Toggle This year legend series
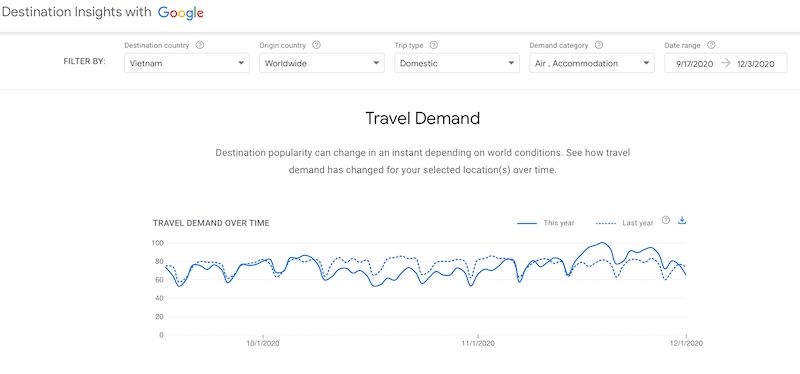Screen dimensions: 800x374 546,223
